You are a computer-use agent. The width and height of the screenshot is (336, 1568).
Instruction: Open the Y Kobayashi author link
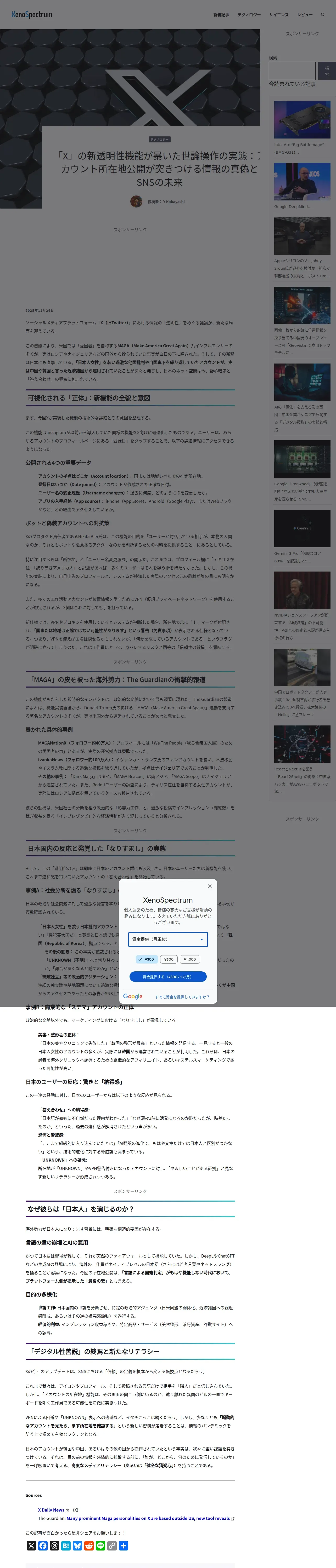click(174, 201)
